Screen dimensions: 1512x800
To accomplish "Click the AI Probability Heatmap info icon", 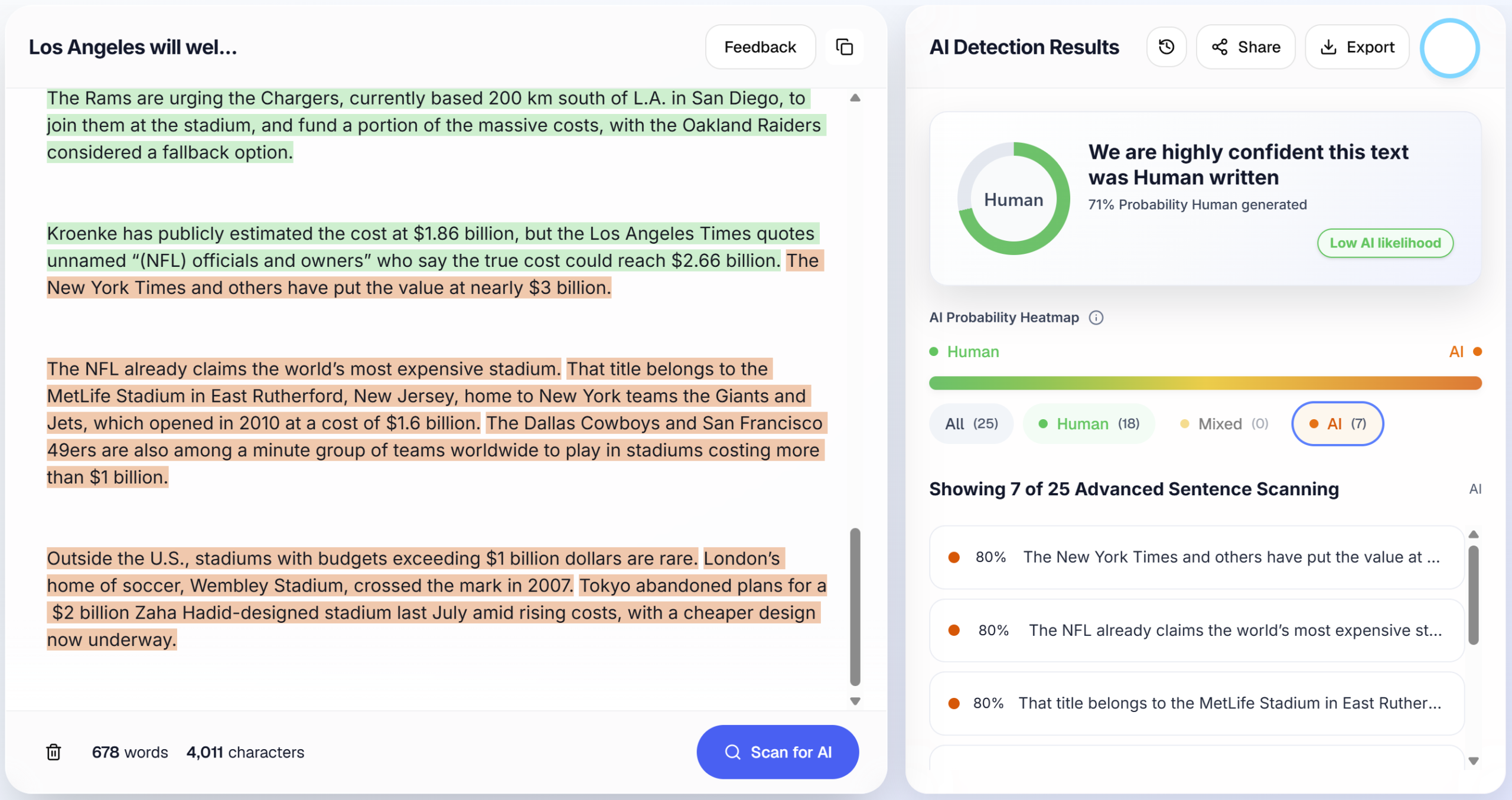I will (x=1096, y=318).
